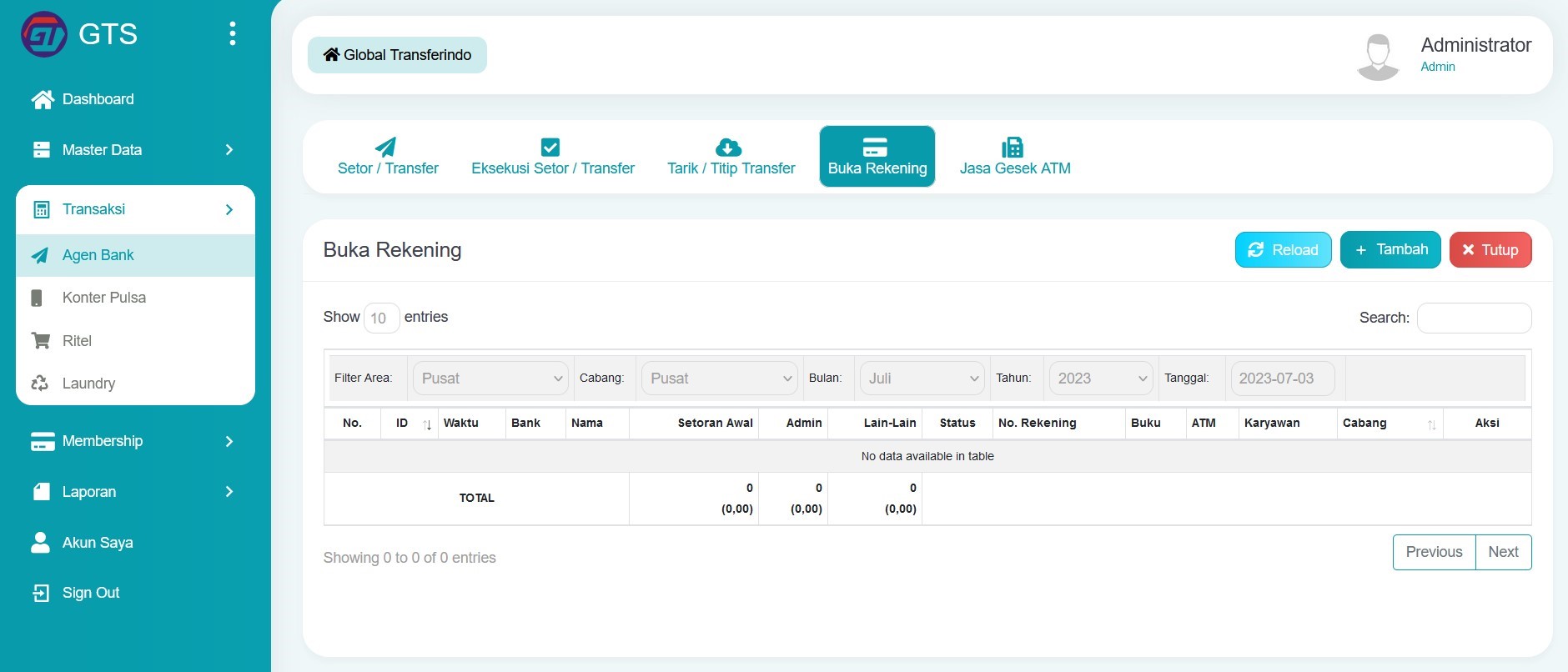This screenshot has width=1568, height=672.
Task: Collapse the Transaksi submenu chevron
Action: click(x=229, y=209)
